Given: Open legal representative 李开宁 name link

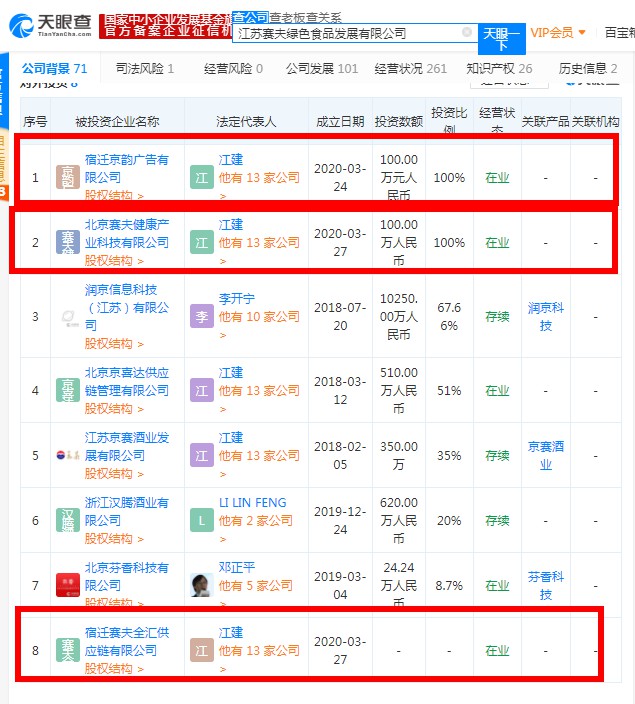Looking at the screenshot, I should (x=237, y=299).
